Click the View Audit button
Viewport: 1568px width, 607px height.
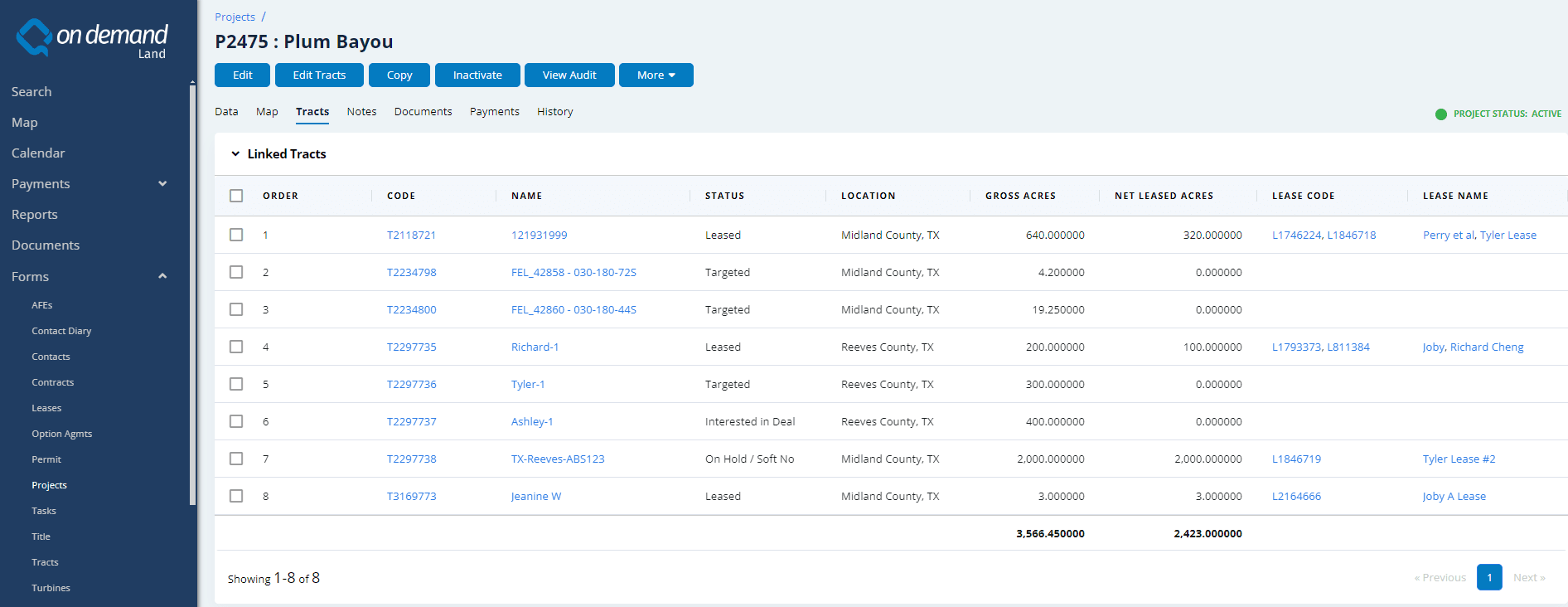(569, 75)
